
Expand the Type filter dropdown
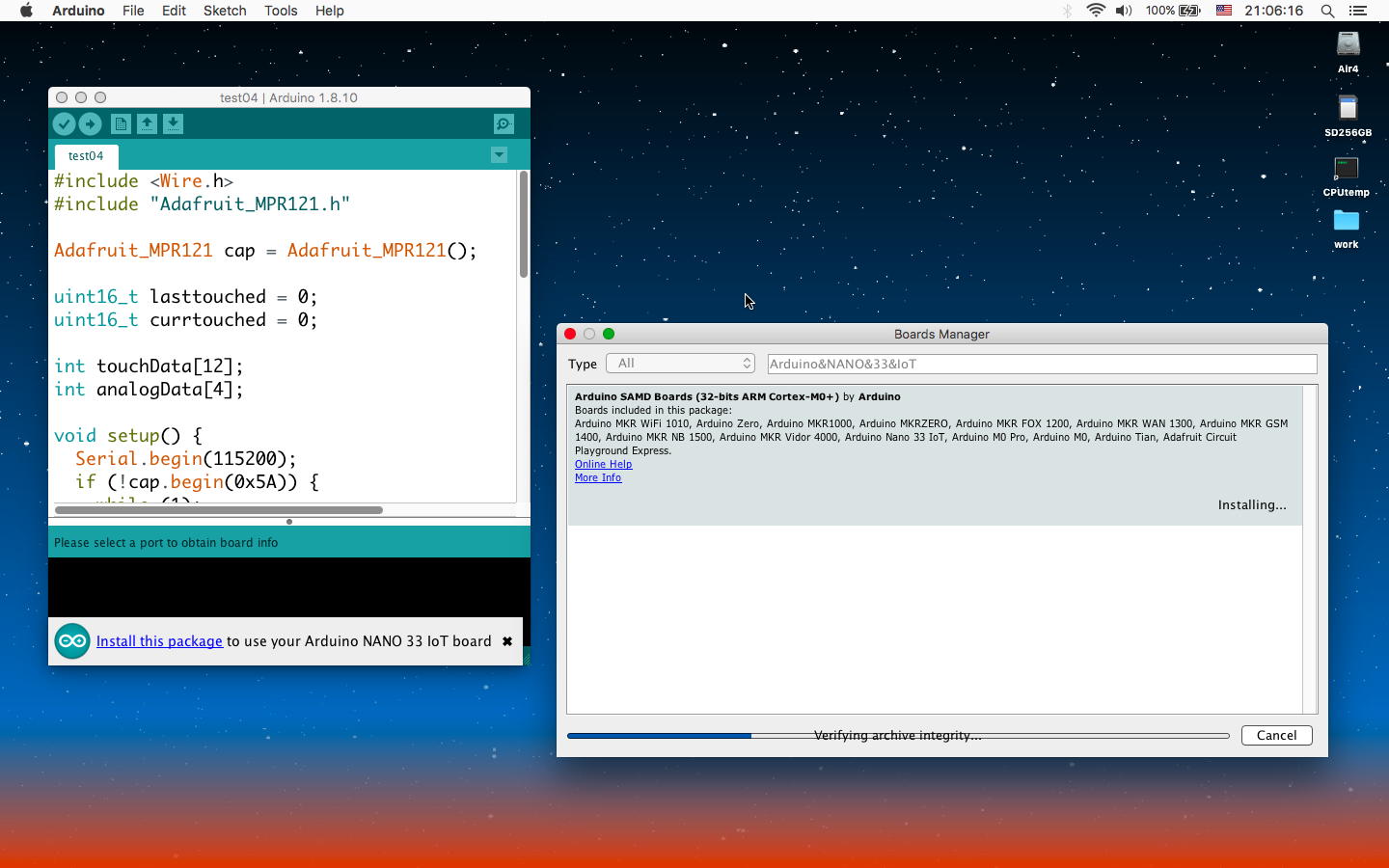pyautogui.click(x=680, y=364)
